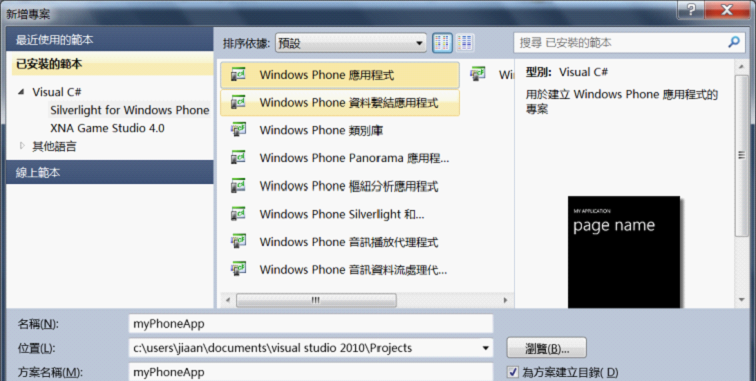Open the 排序依據 預設 dropdown
Screen dimensions: 756x381
[x=351, y=43]
